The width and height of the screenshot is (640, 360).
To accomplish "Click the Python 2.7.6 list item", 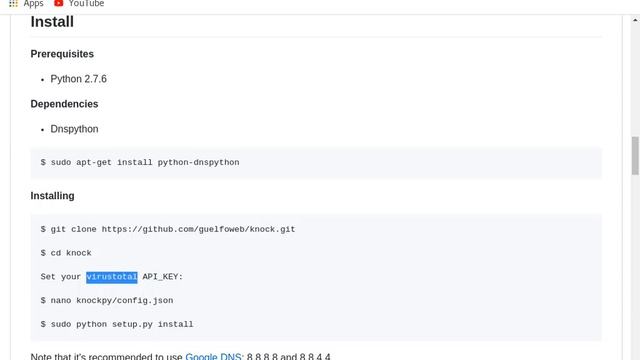I will (x=78, y=79).
